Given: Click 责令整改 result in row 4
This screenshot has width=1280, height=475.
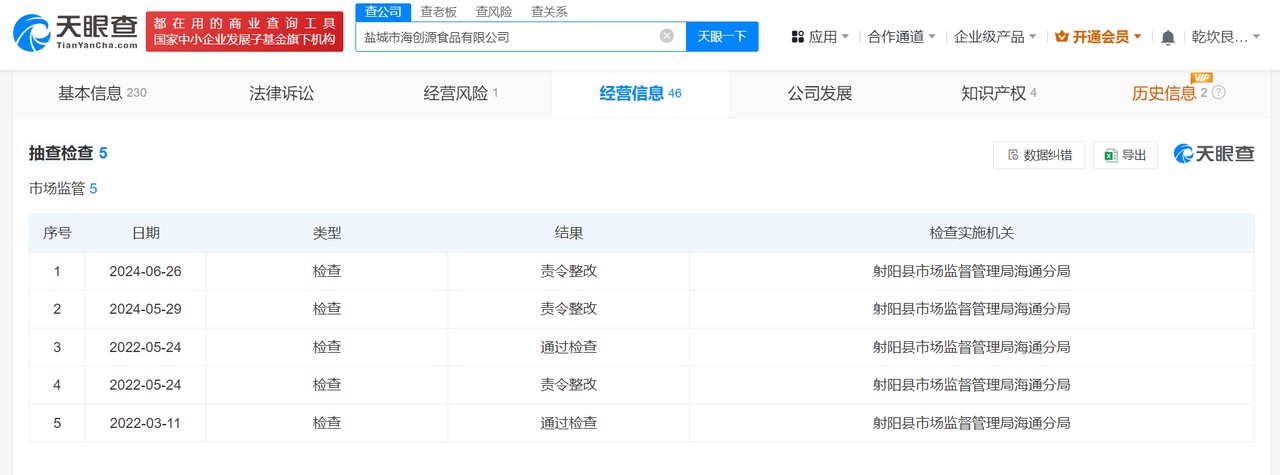Looking at the screenshot, I should [569, 385].
